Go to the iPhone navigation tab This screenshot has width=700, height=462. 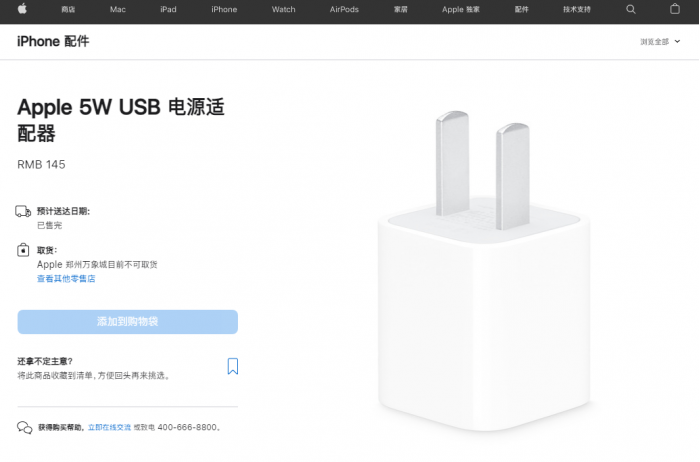[x=224, y=9]
